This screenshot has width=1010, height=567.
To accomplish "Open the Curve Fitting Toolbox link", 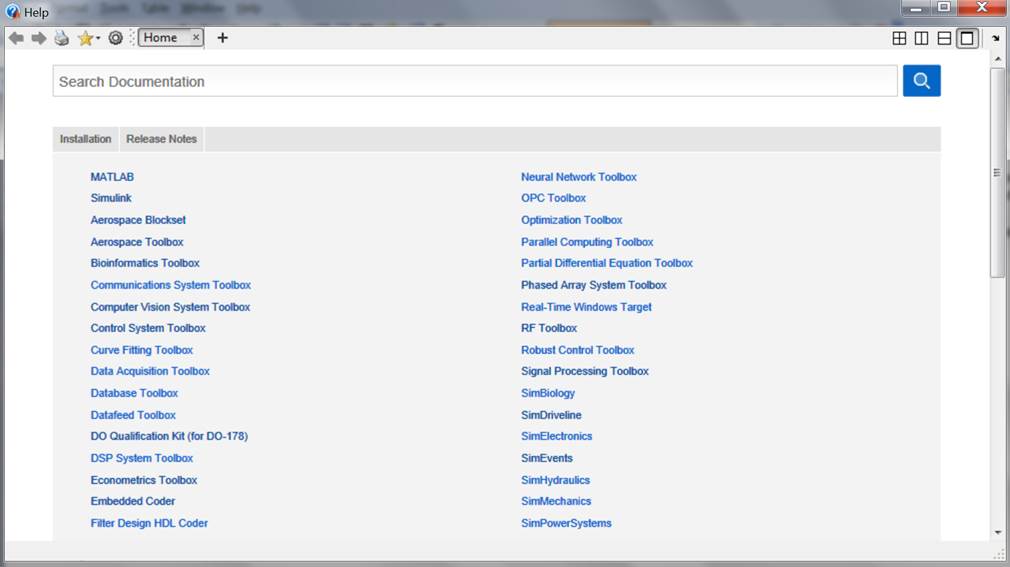I will point(142,350).
